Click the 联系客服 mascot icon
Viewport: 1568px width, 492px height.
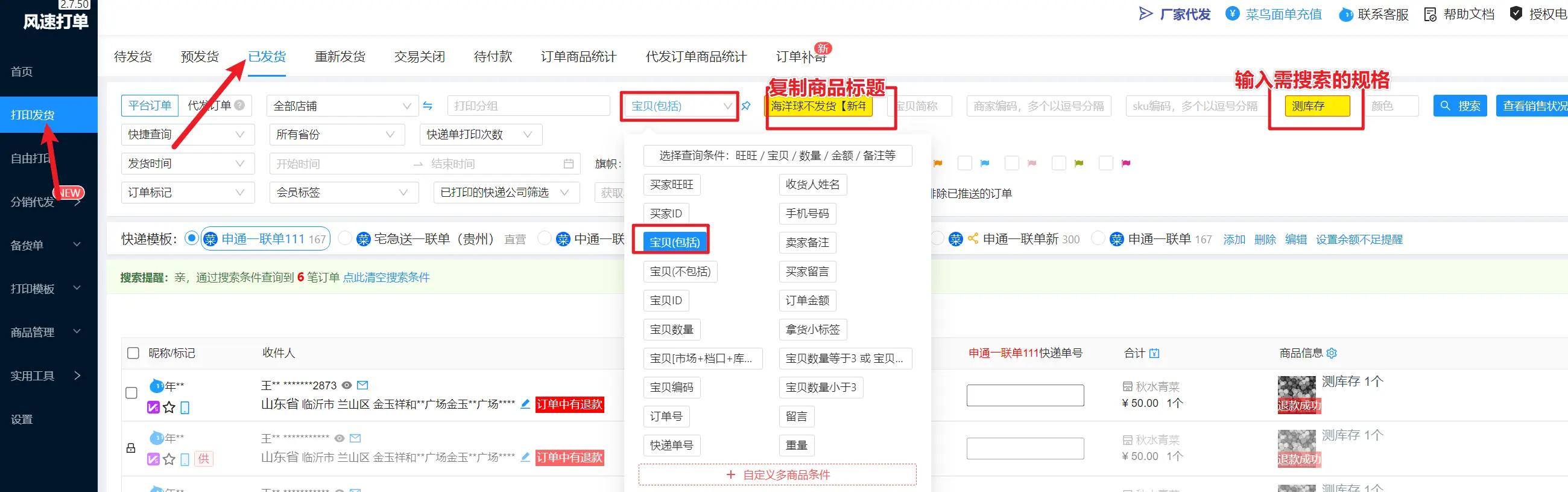[x=1346, y=14]
